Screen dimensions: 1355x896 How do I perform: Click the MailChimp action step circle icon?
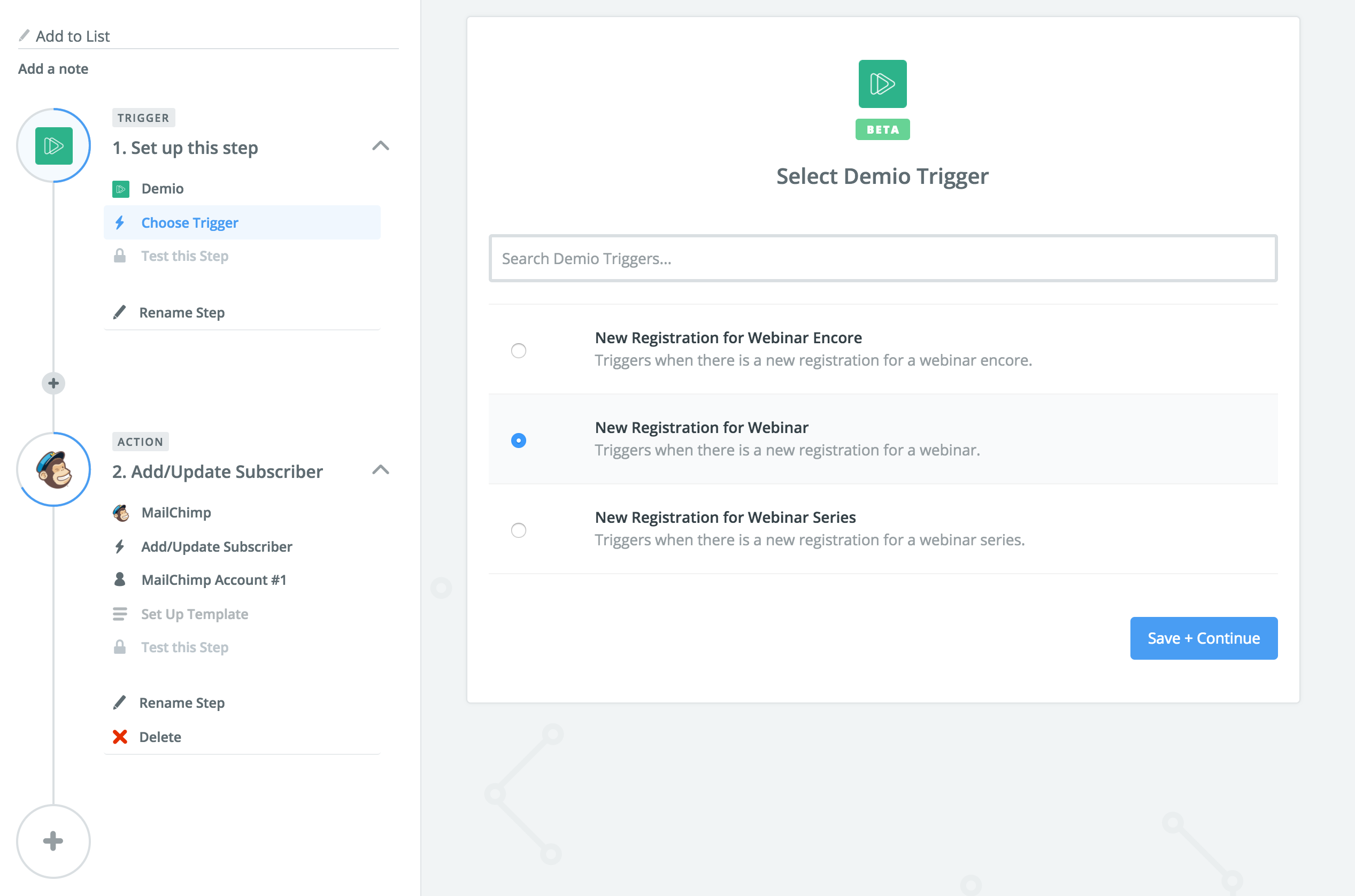53,470
